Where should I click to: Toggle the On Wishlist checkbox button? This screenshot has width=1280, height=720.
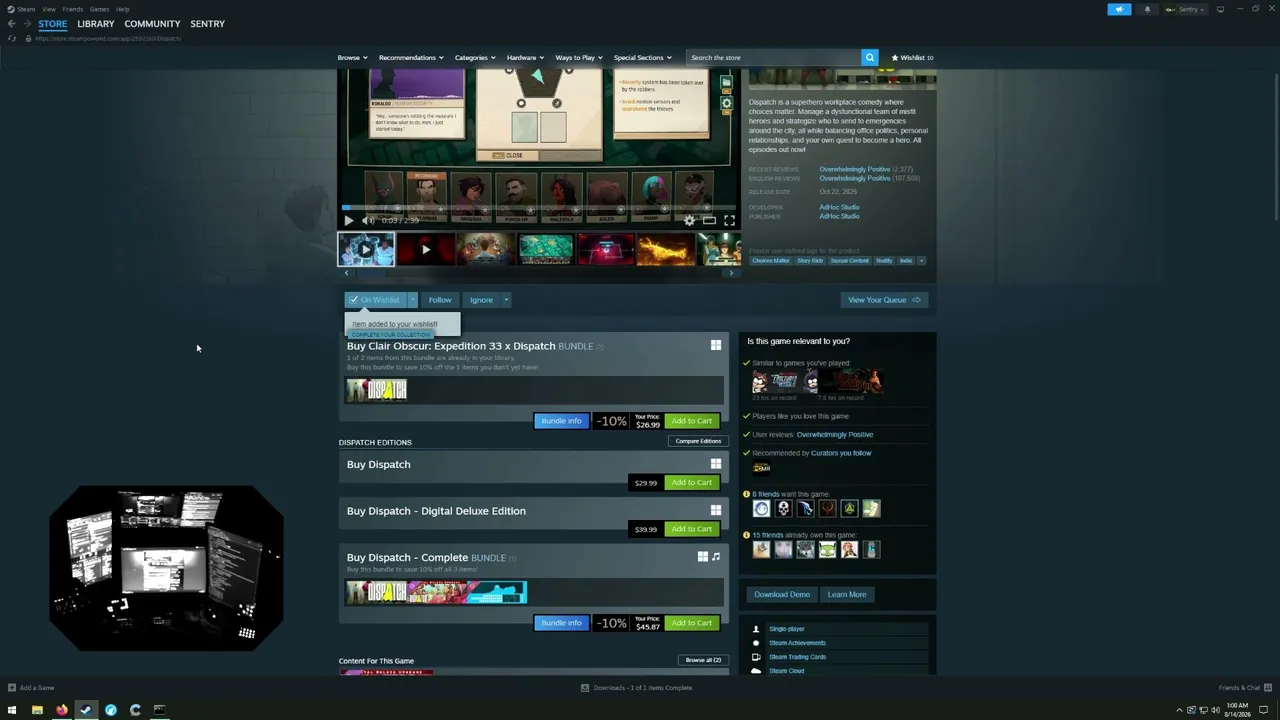pyautogui.click(x=376, y=300)
